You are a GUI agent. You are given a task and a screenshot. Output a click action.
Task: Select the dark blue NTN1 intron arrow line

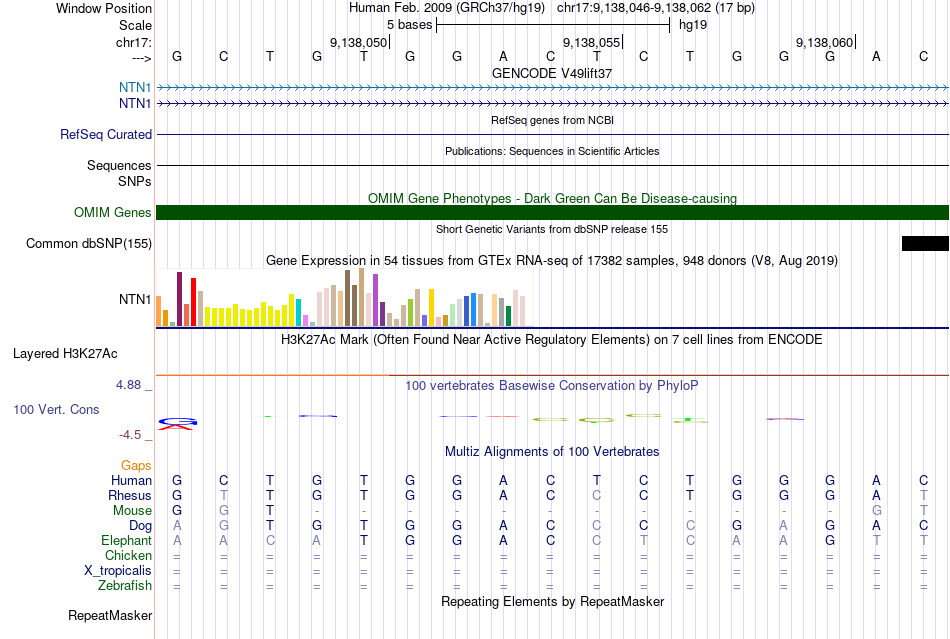(553, 104)
